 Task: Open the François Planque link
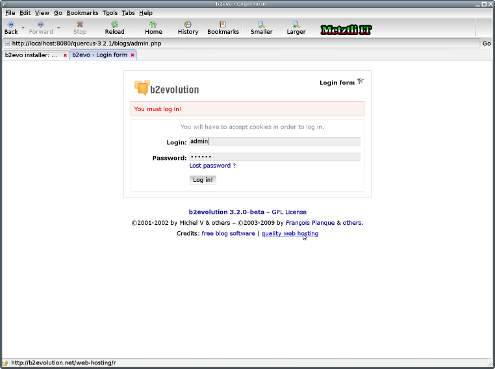point(310,223)
